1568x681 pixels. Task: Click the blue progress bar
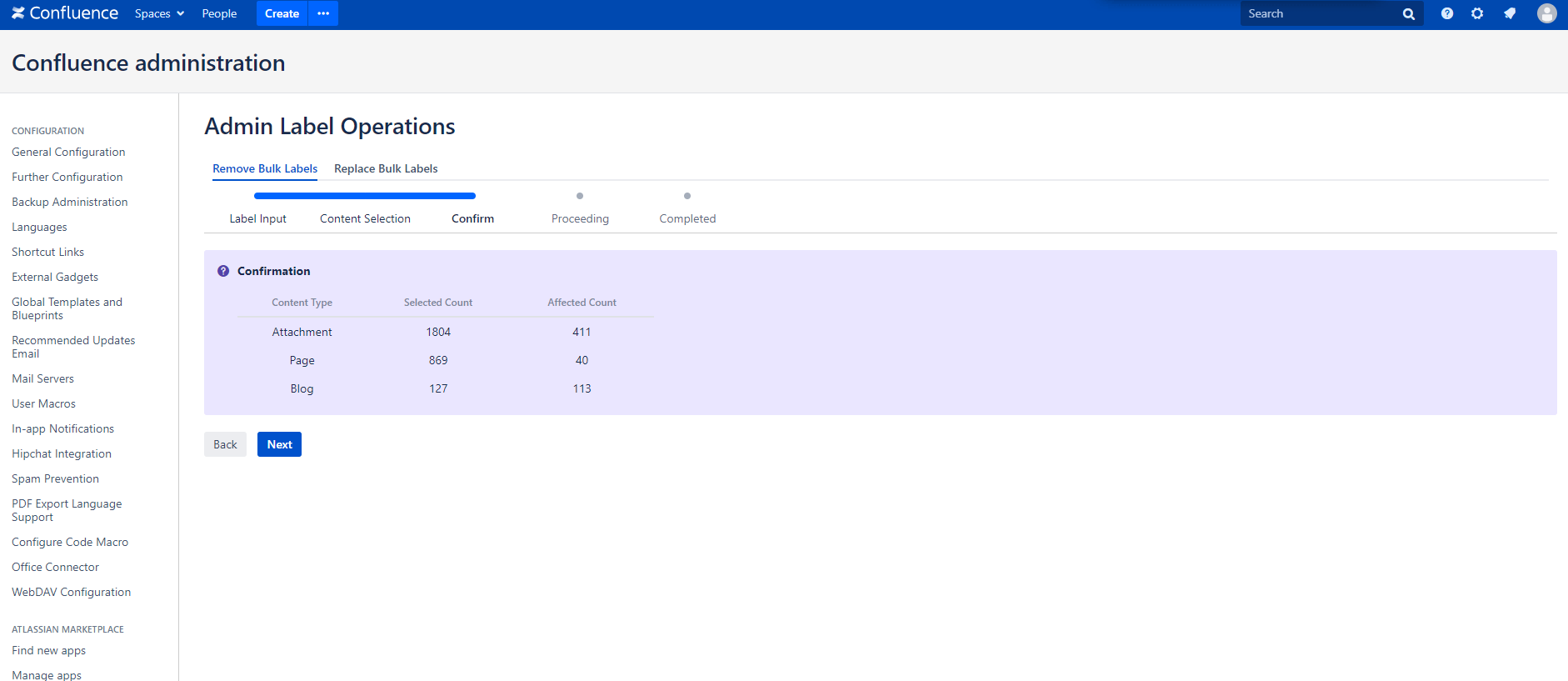pyautogui.click(x=365, y=196)
